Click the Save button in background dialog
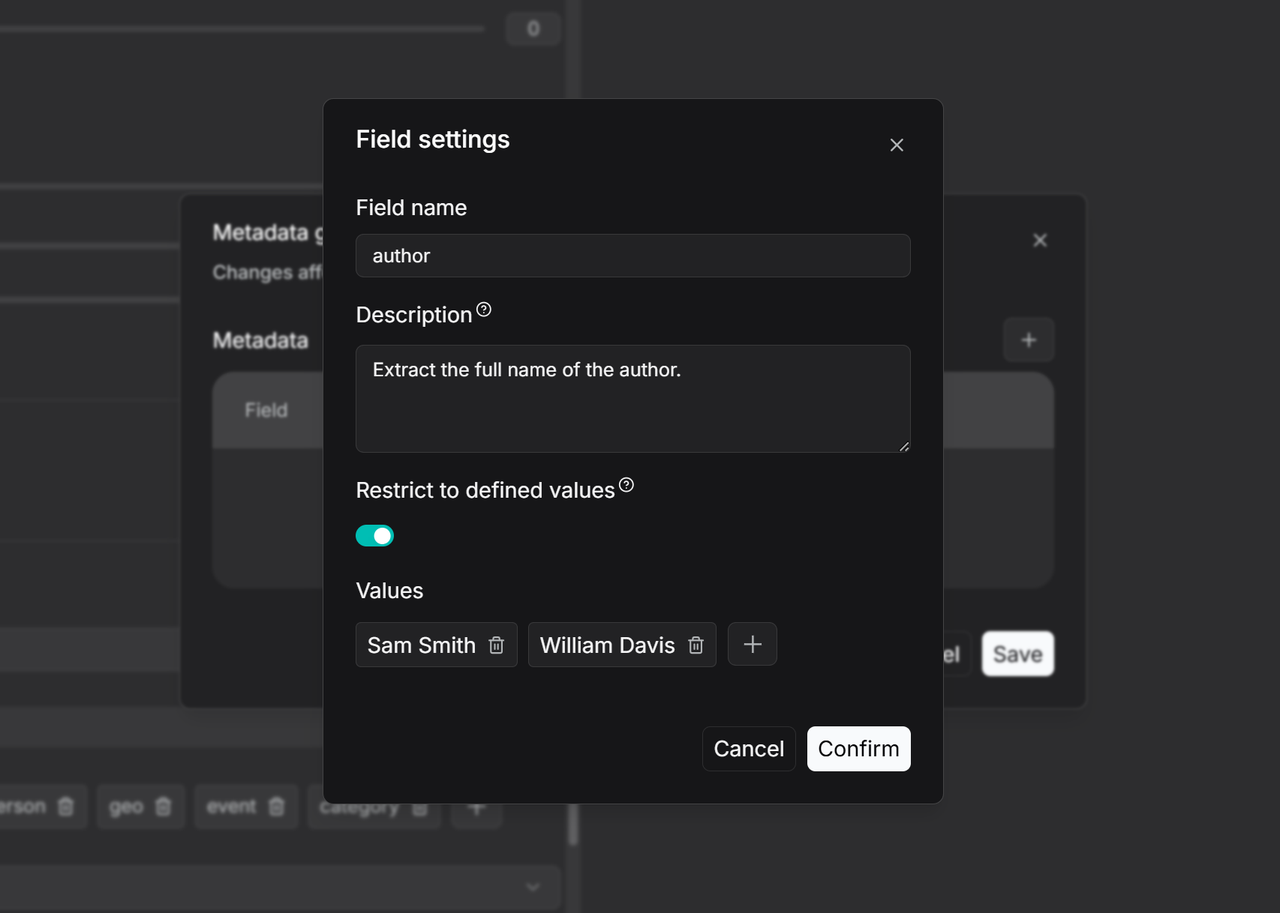The image size is (1280, 913). pyautogui.click(x=1017, y=654)
